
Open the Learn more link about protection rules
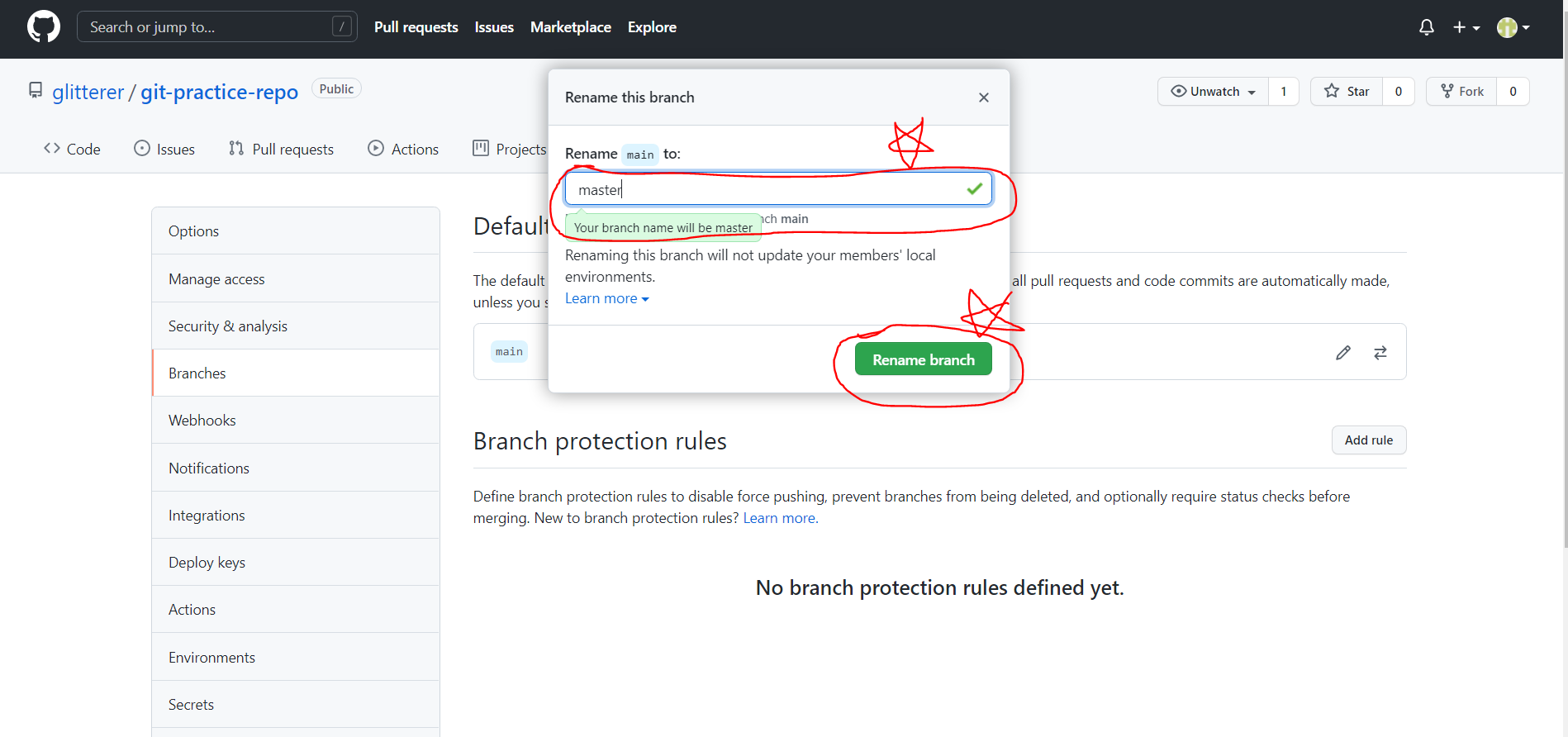tap(781, 518)
